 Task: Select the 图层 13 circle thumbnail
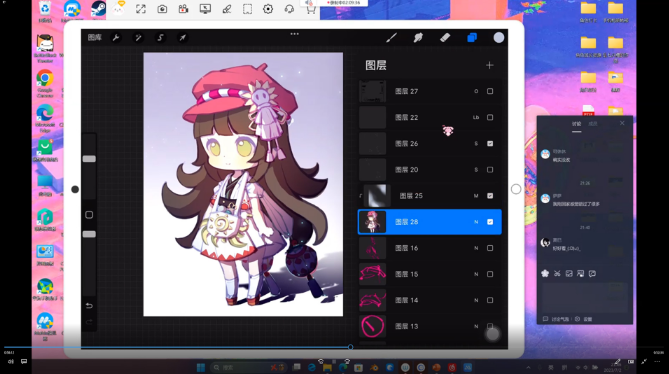tap(372, 326)
